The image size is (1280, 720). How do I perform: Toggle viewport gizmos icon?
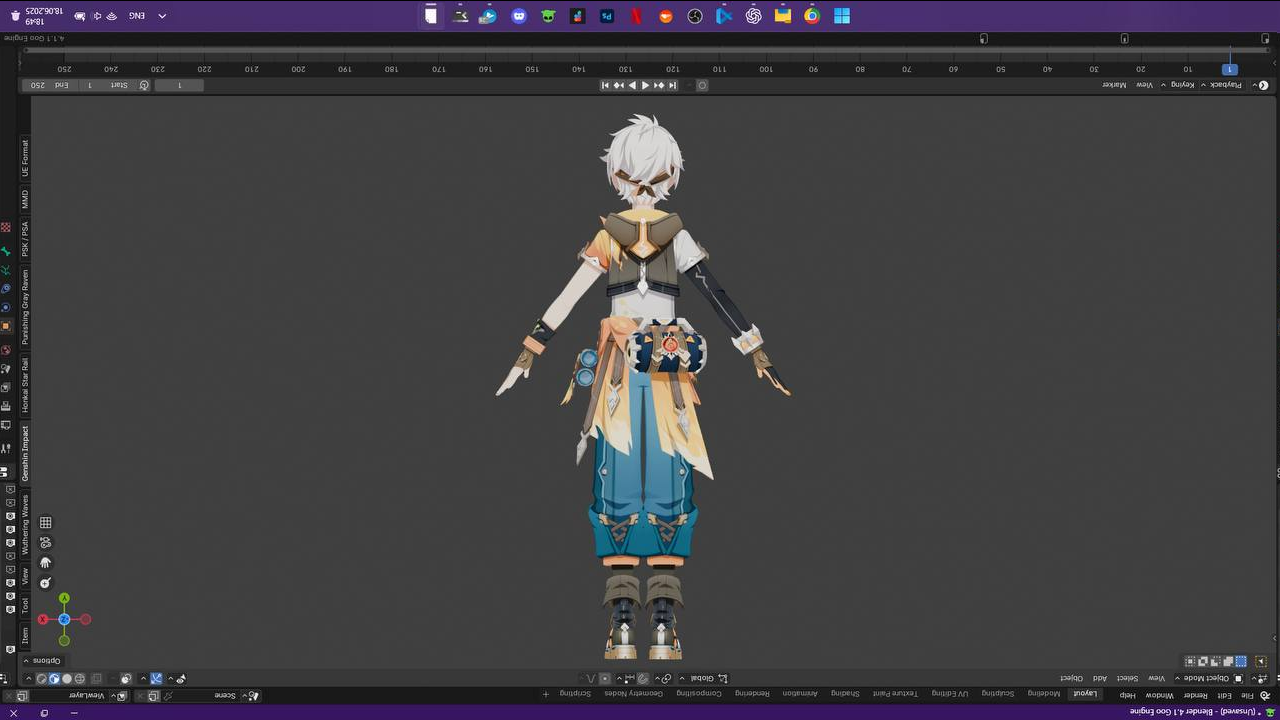tap(156, 679)
